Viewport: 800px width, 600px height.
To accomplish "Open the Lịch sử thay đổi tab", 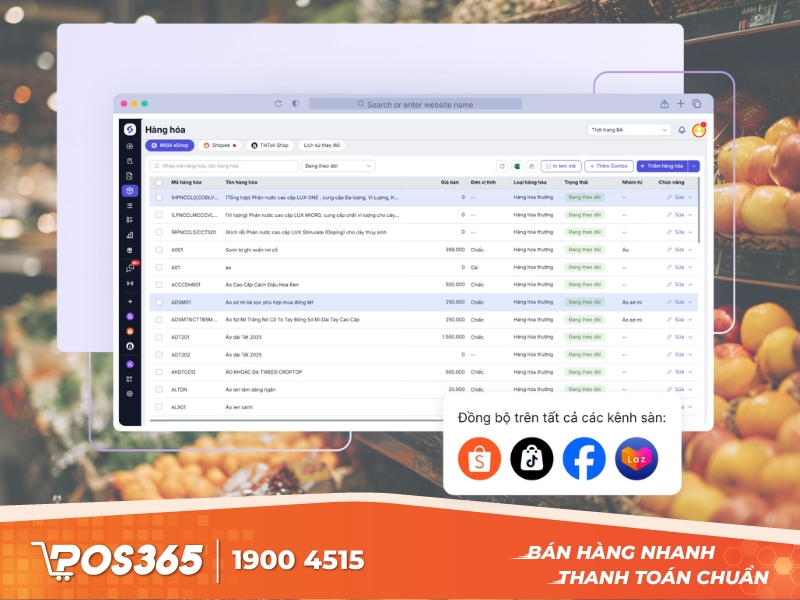I will pos(321,145).
